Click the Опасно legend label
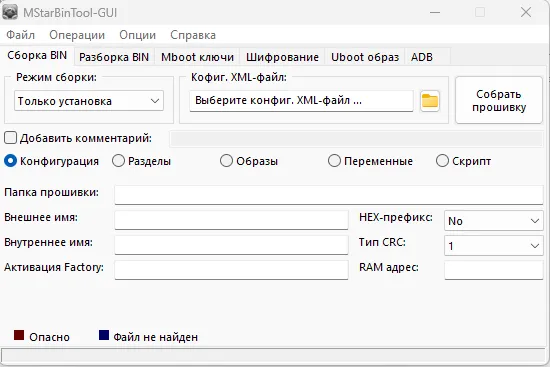The height and width of the screenshot is (367, 550). [49, 337]
